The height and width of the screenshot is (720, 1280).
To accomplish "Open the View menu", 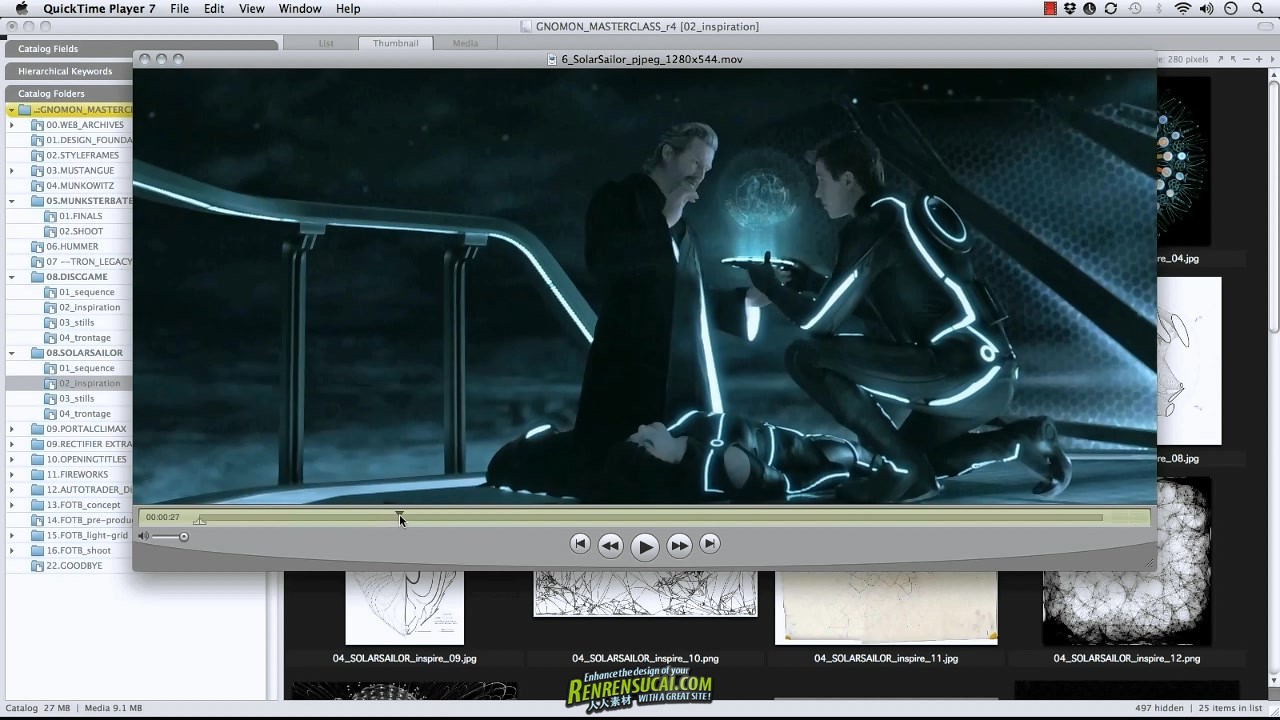I will coord(252,9).
